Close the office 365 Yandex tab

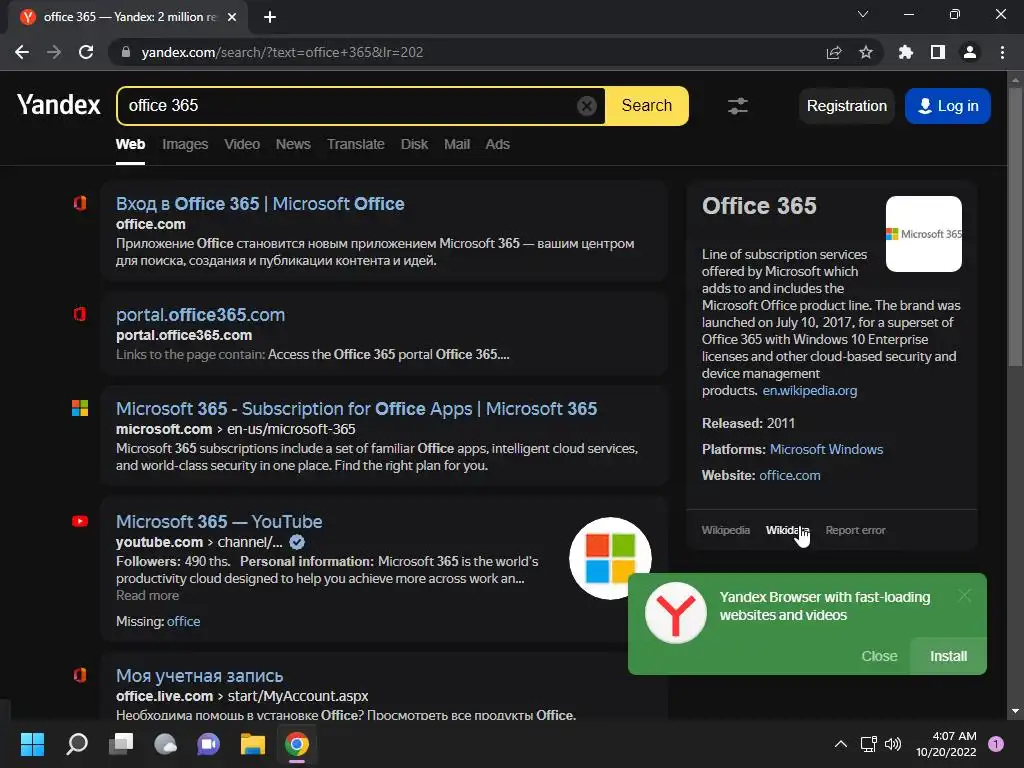[232, 17]
